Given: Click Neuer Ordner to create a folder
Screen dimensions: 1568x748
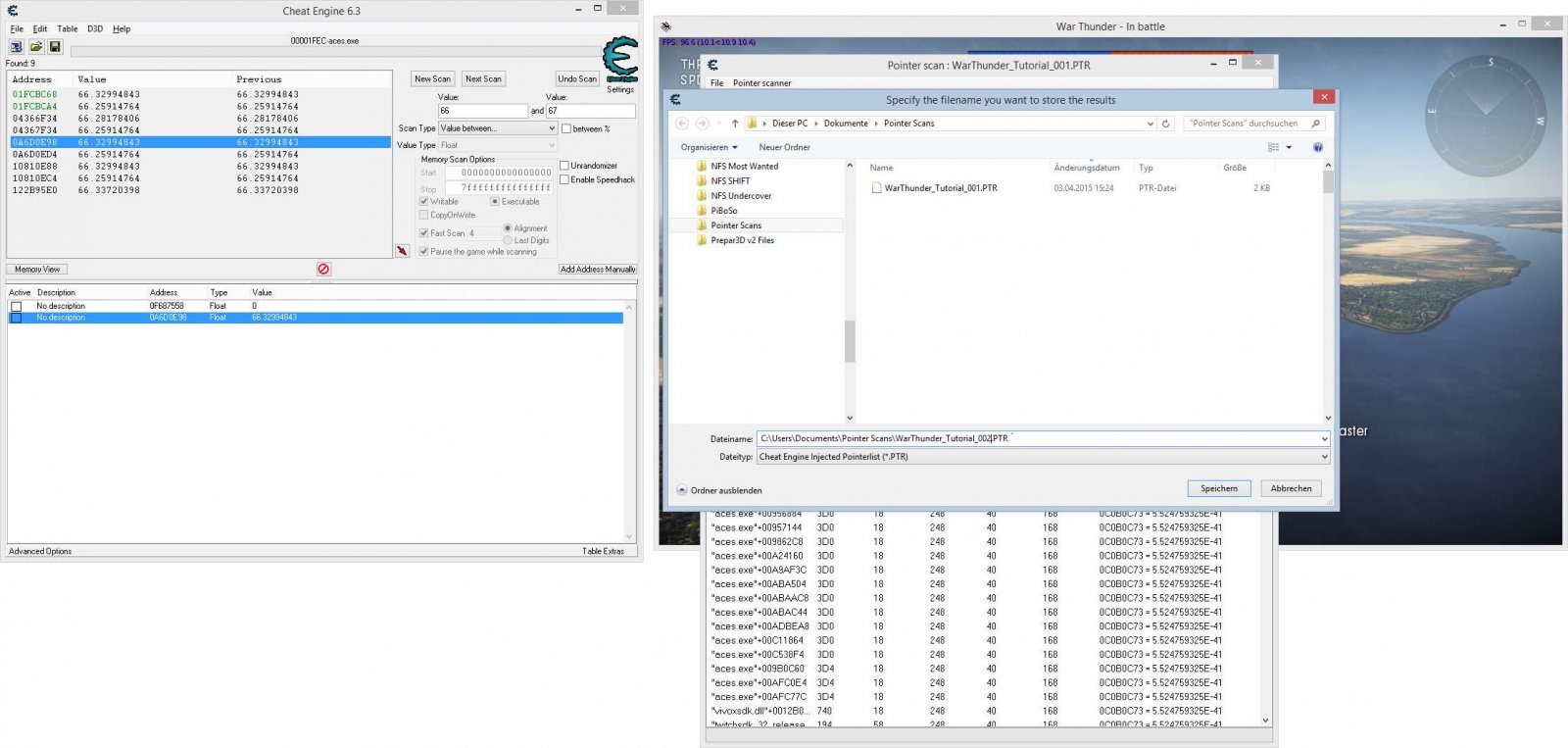Looking at the screenshot, I should point(784,147).
